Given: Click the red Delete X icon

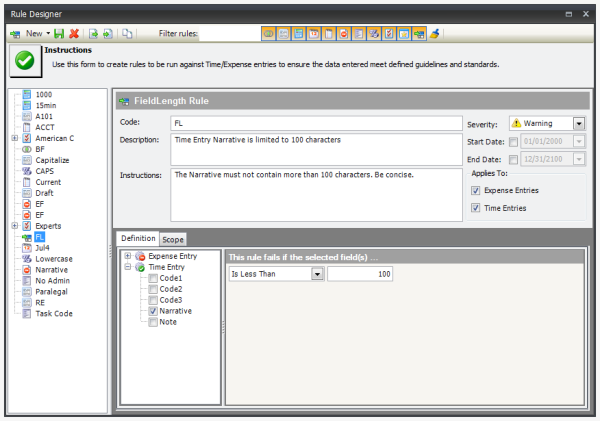Looking at the screenshot, I should 74,34.
